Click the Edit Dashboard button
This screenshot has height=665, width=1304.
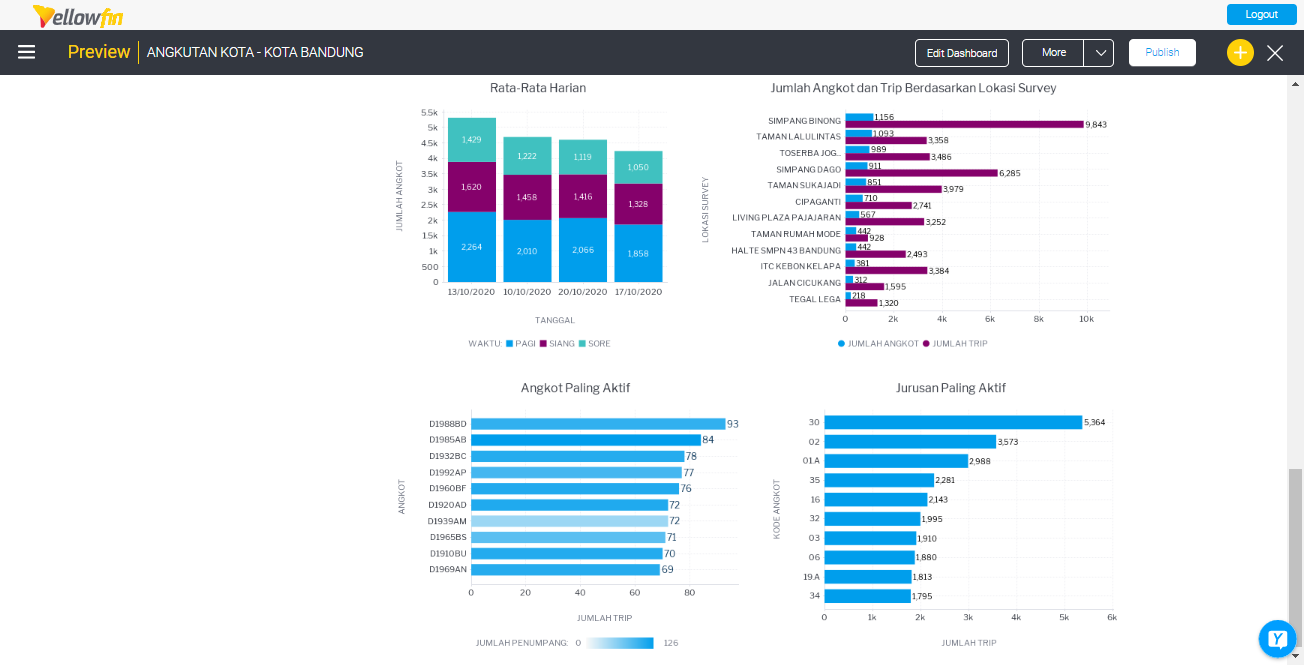pos(962,53)
